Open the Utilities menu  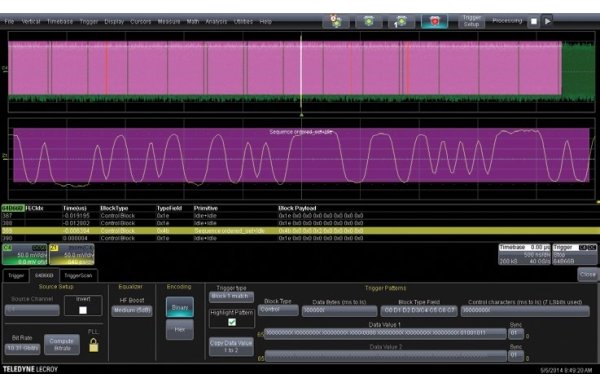pyautogui.click(x=243, y=21)
